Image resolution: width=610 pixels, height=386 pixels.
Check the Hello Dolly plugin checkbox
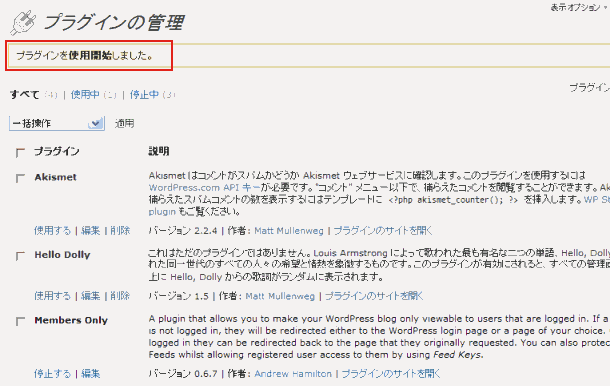tap(20, 256)
